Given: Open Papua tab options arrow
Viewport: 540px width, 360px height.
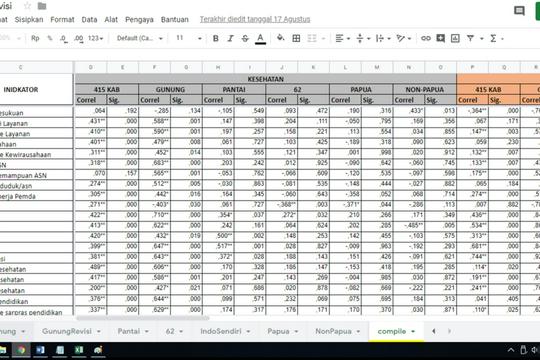Looking at the screenshot, I should pyautogui.click(x=296, y=332).
